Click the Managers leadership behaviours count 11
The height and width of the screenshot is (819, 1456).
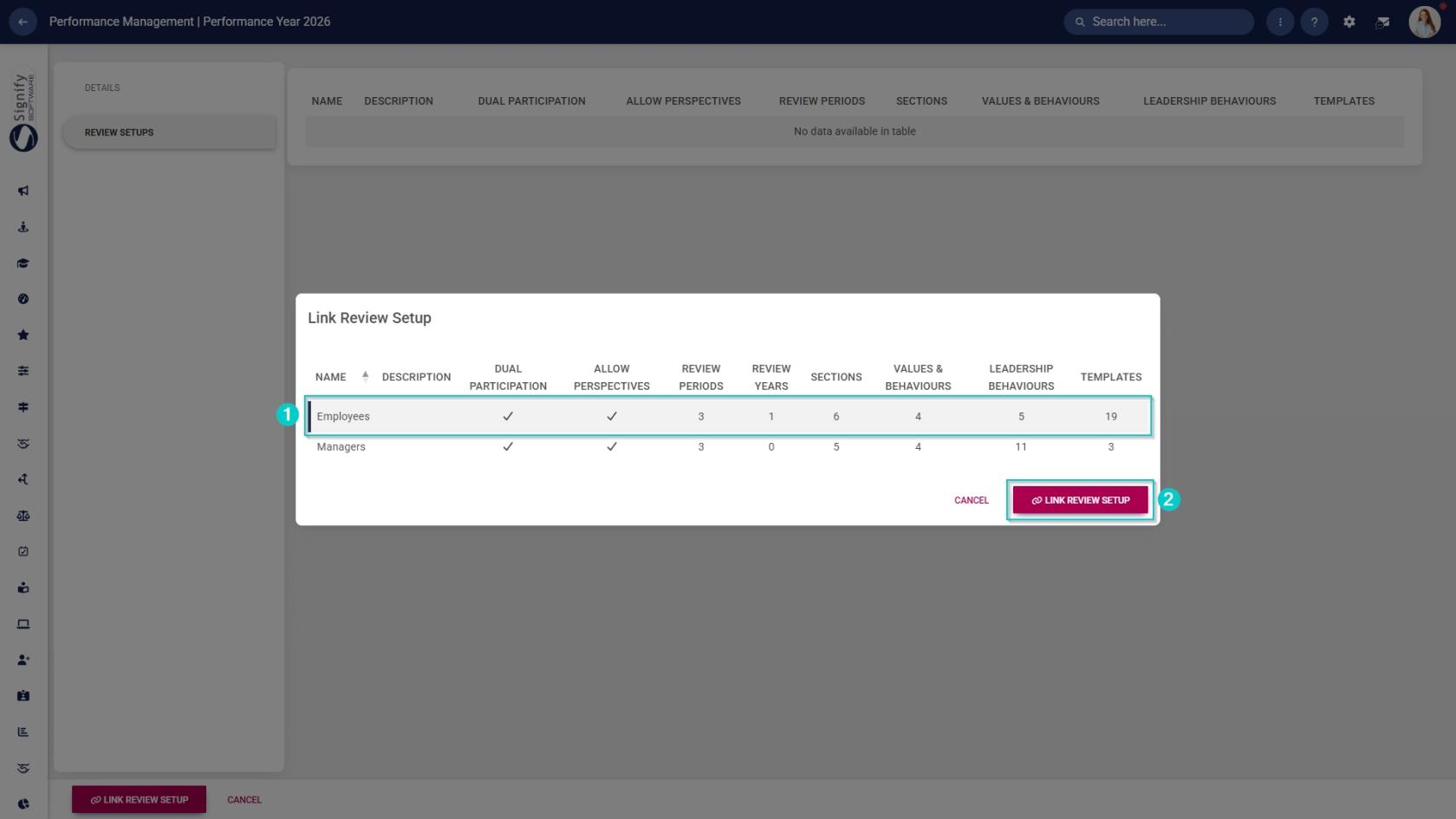[x=1021, y=446]
